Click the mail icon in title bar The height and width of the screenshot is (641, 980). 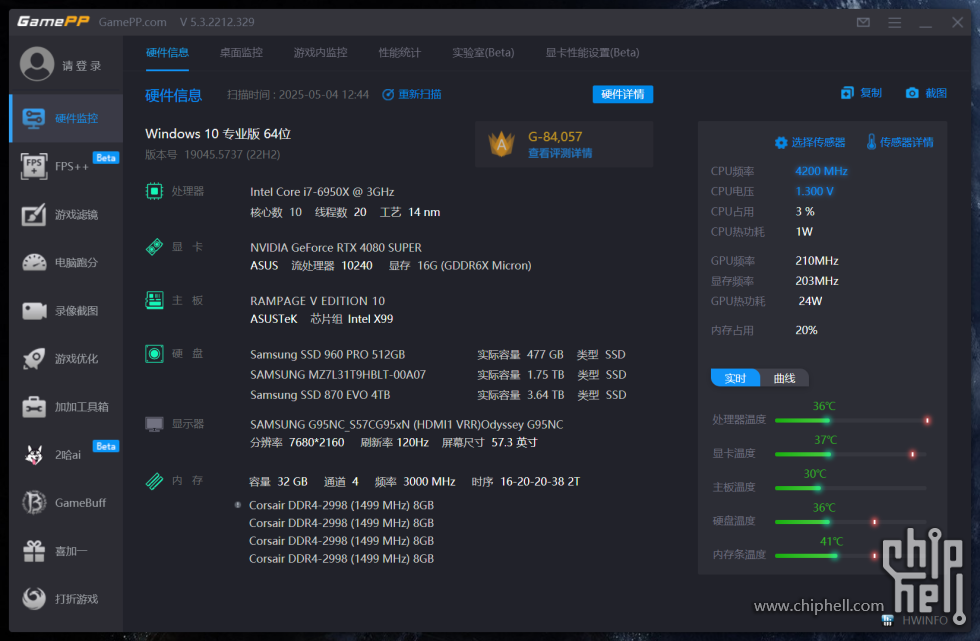863,22
